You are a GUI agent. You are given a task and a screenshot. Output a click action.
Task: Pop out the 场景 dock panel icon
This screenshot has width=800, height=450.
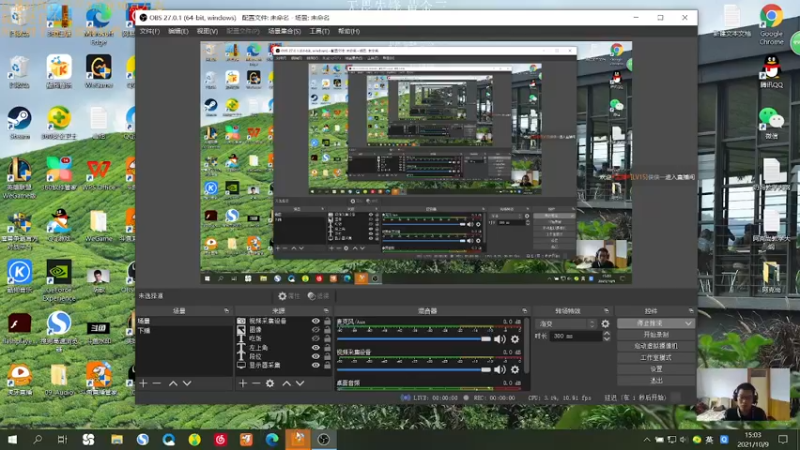227,311
